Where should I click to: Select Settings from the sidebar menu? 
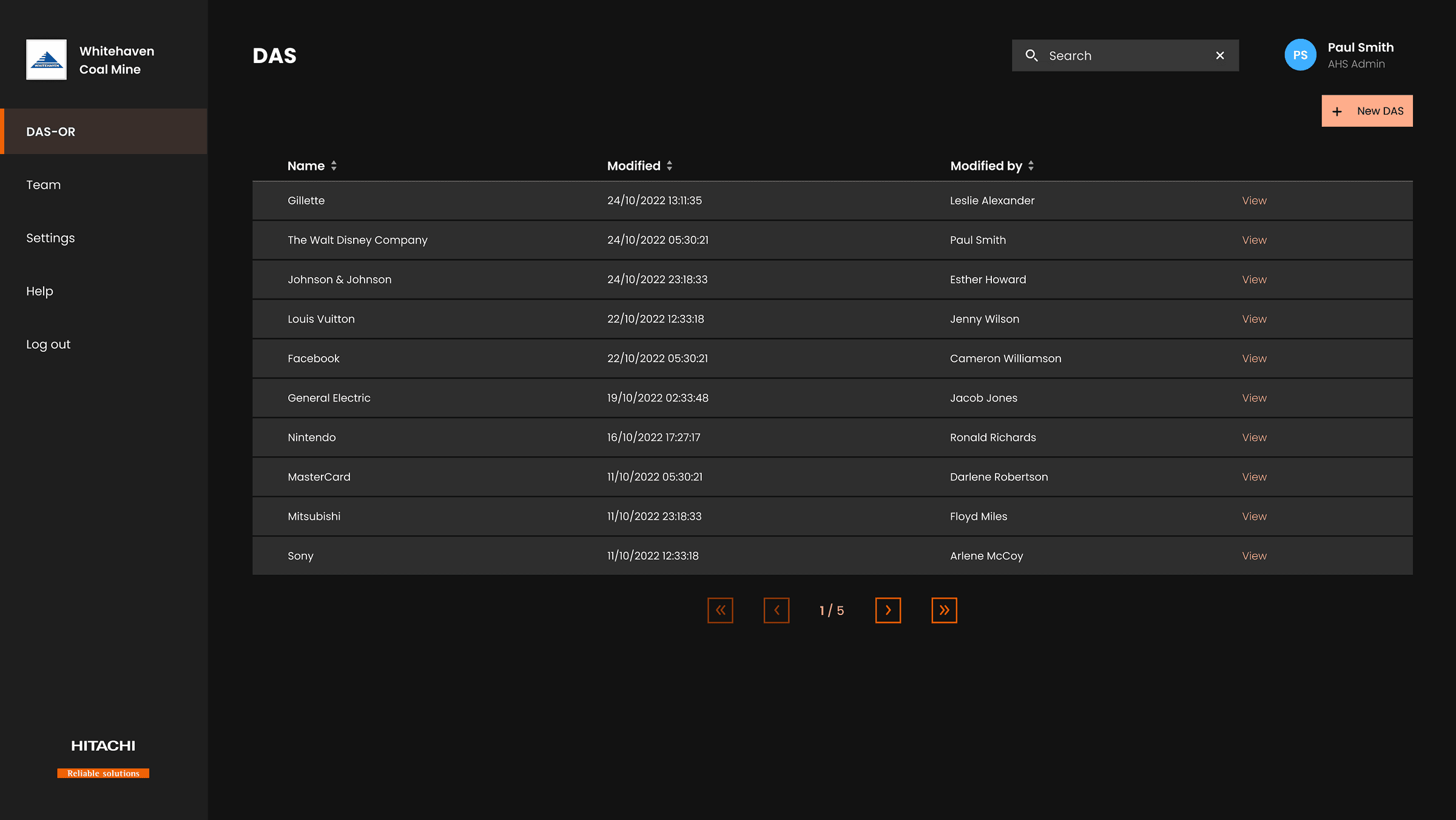50,238
